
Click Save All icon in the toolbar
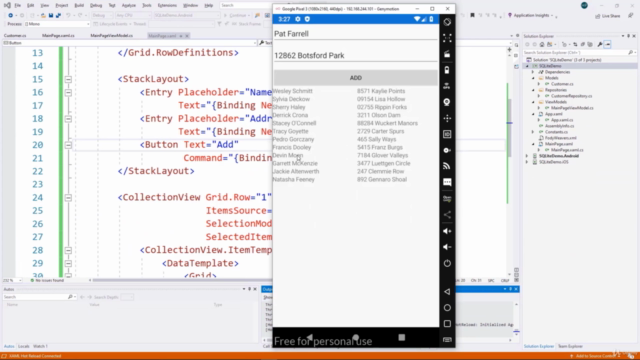click(58, 16)
